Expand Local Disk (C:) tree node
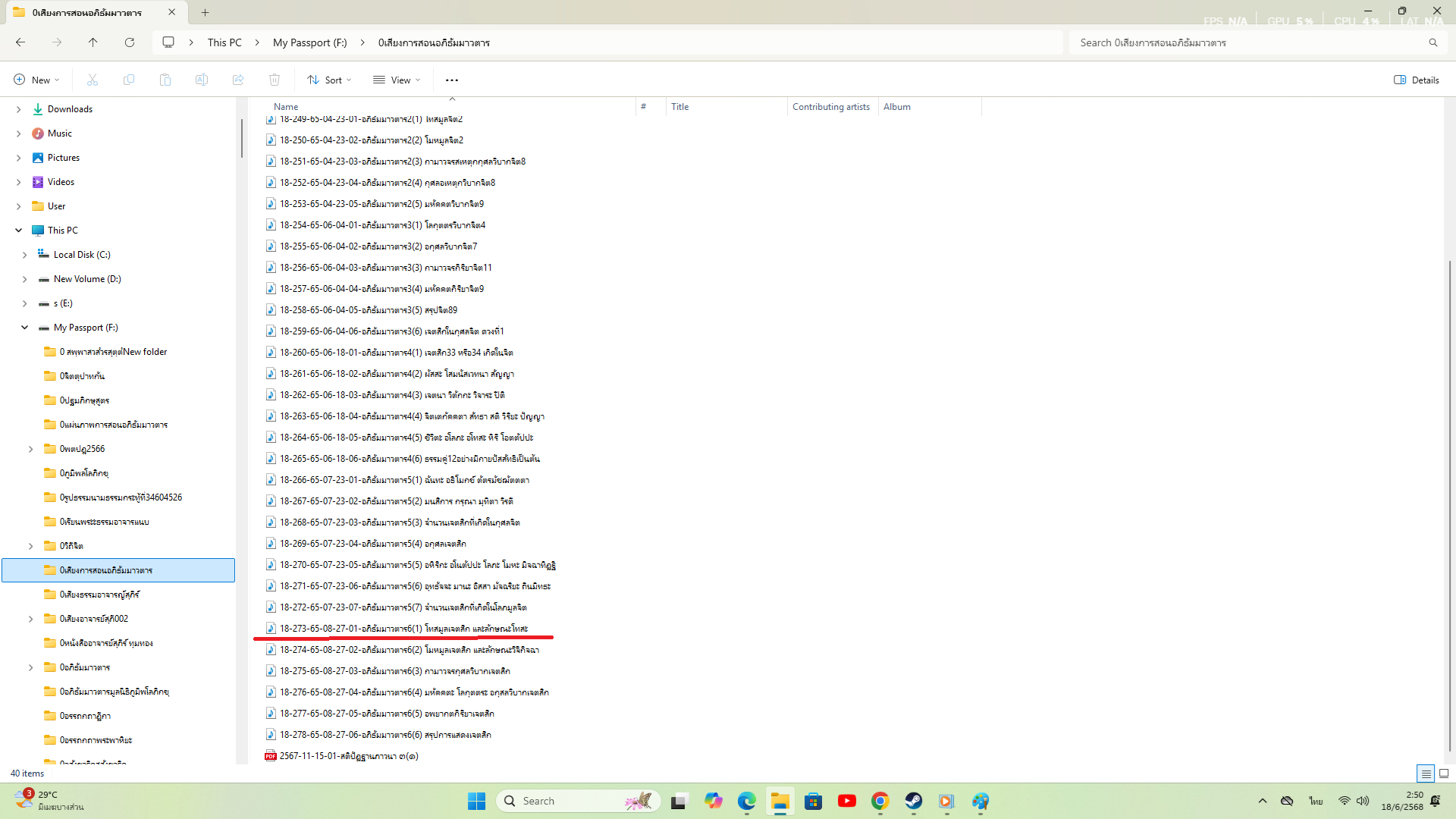 point(24,255)
